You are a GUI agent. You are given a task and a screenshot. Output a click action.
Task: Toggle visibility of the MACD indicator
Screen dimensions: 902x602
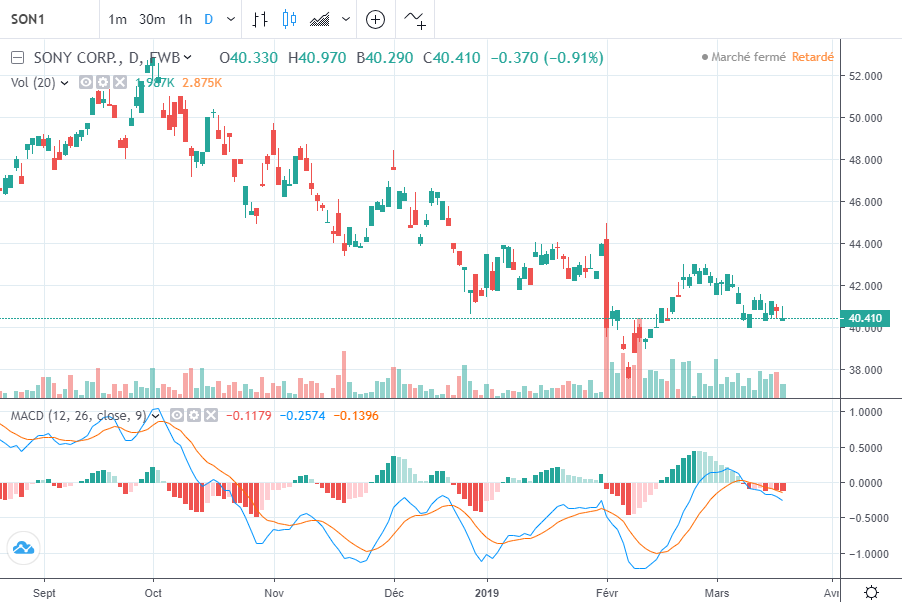click(x=177, y=414)
